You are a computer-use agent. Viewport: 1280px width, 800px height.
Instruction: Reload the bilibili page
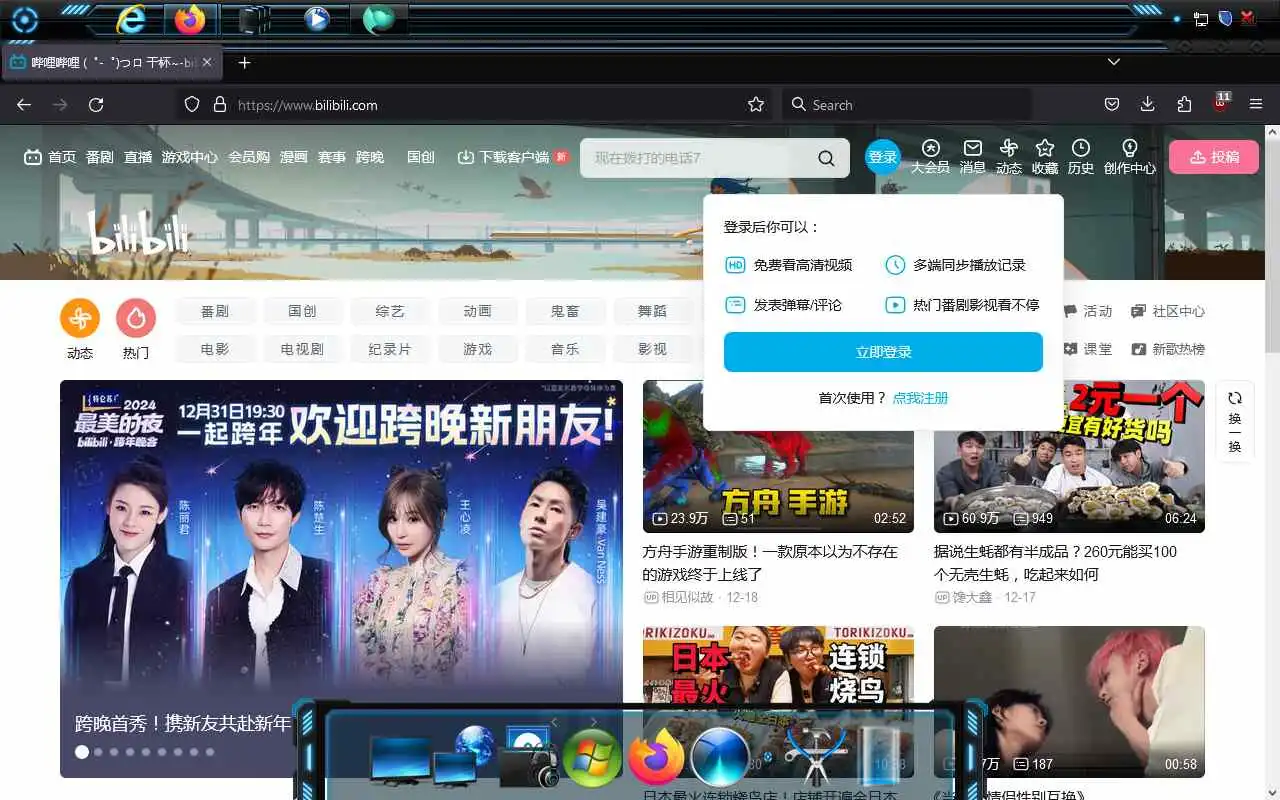96,105
